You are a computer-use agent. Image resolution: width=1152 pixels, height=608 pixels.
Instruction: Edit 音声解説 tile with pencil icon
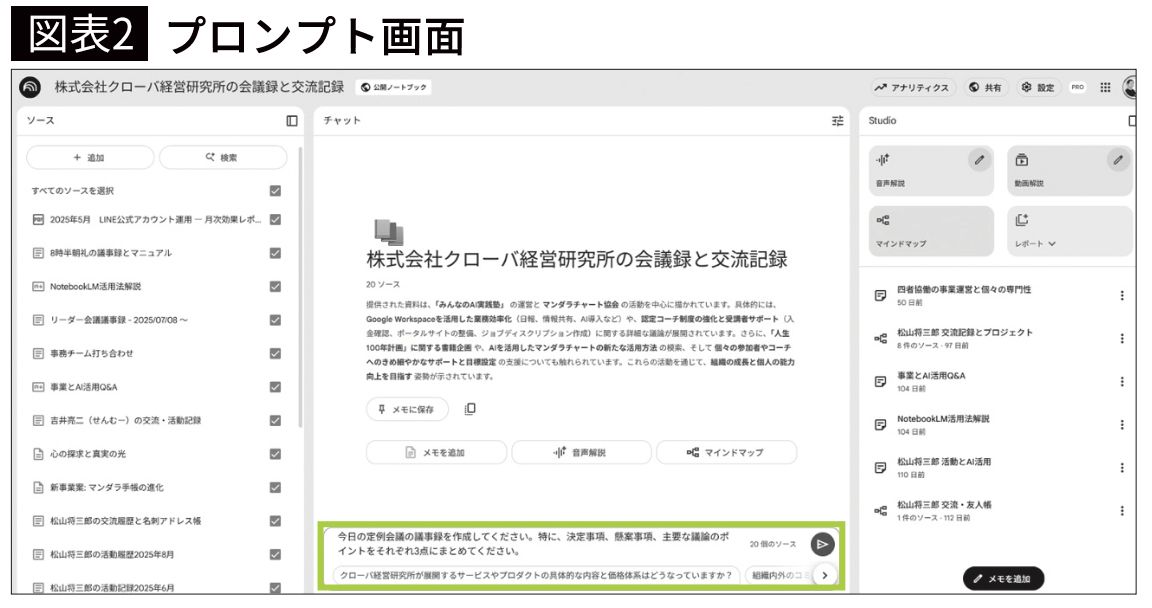[980, 159]
